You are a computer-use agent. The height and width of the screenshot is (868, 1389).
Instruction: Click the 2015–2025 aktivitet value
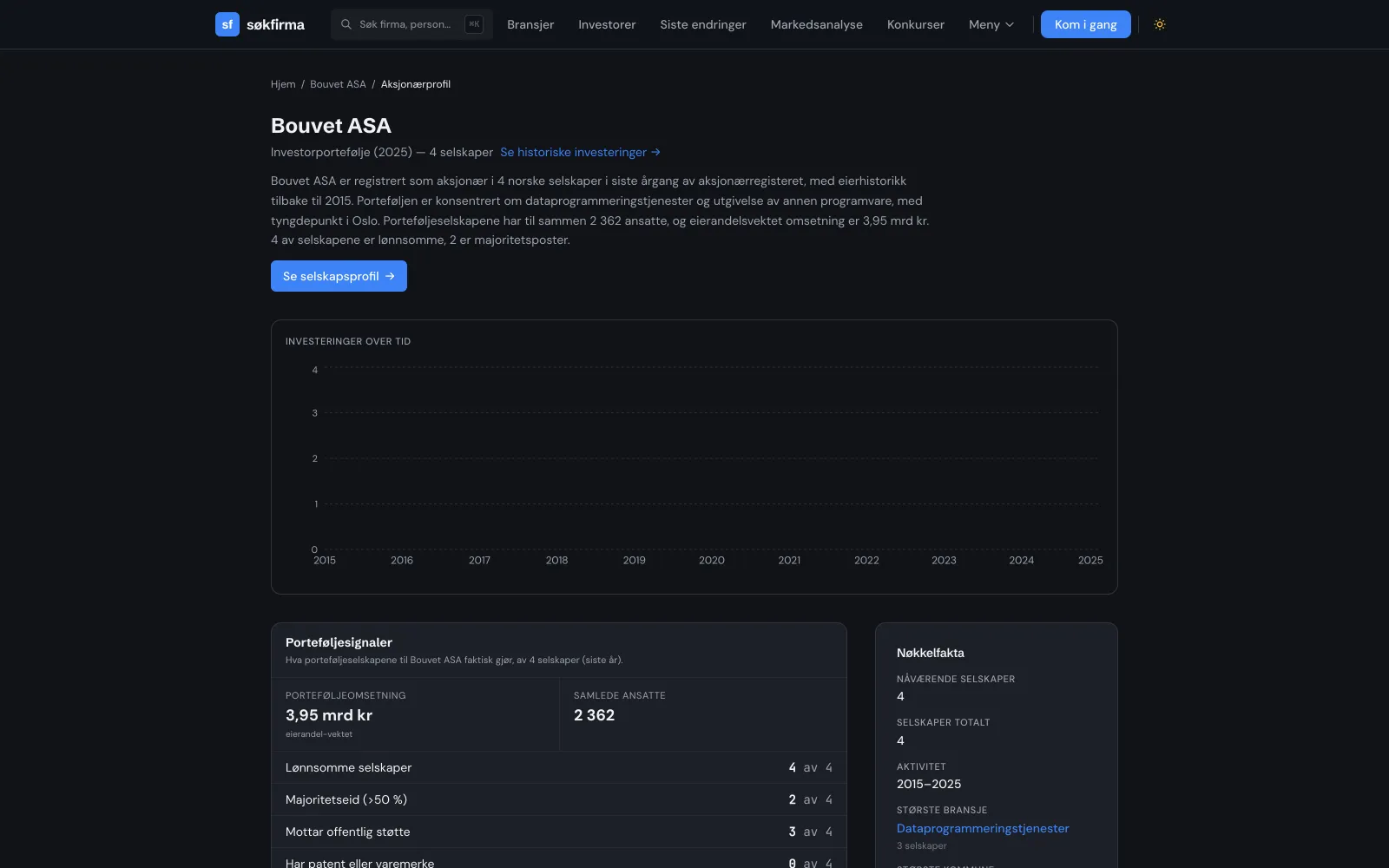(929, 784)
